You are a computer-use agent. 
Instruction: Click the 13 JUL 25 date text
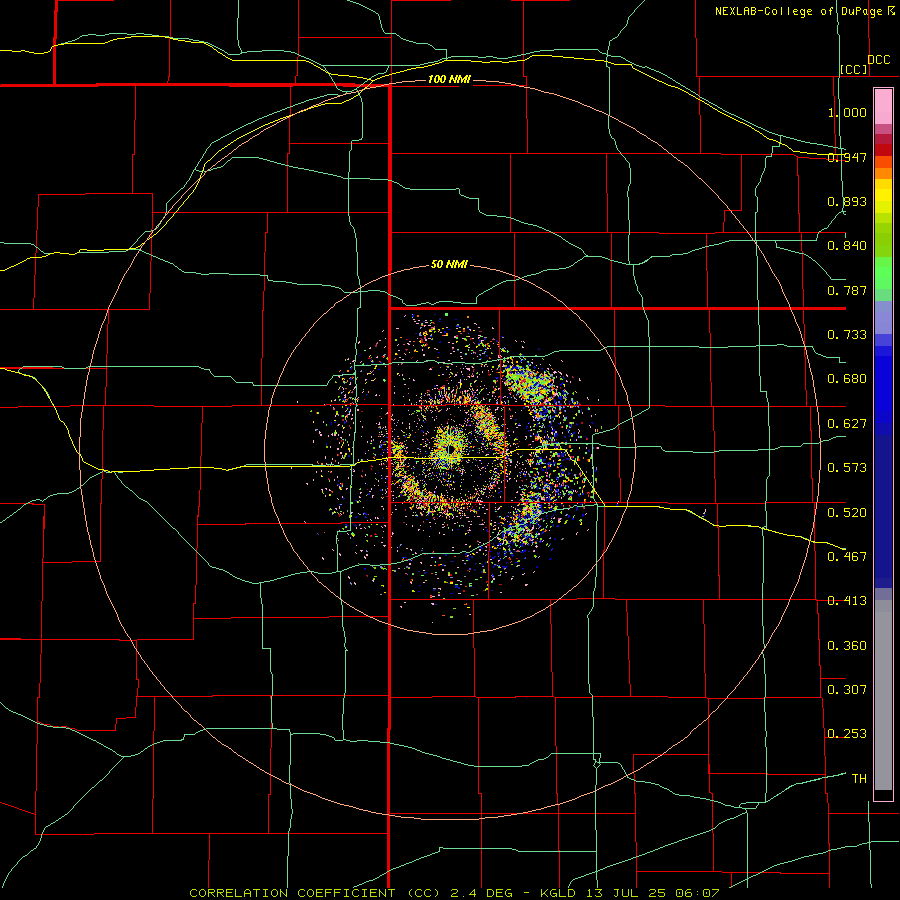coord(626,893)
